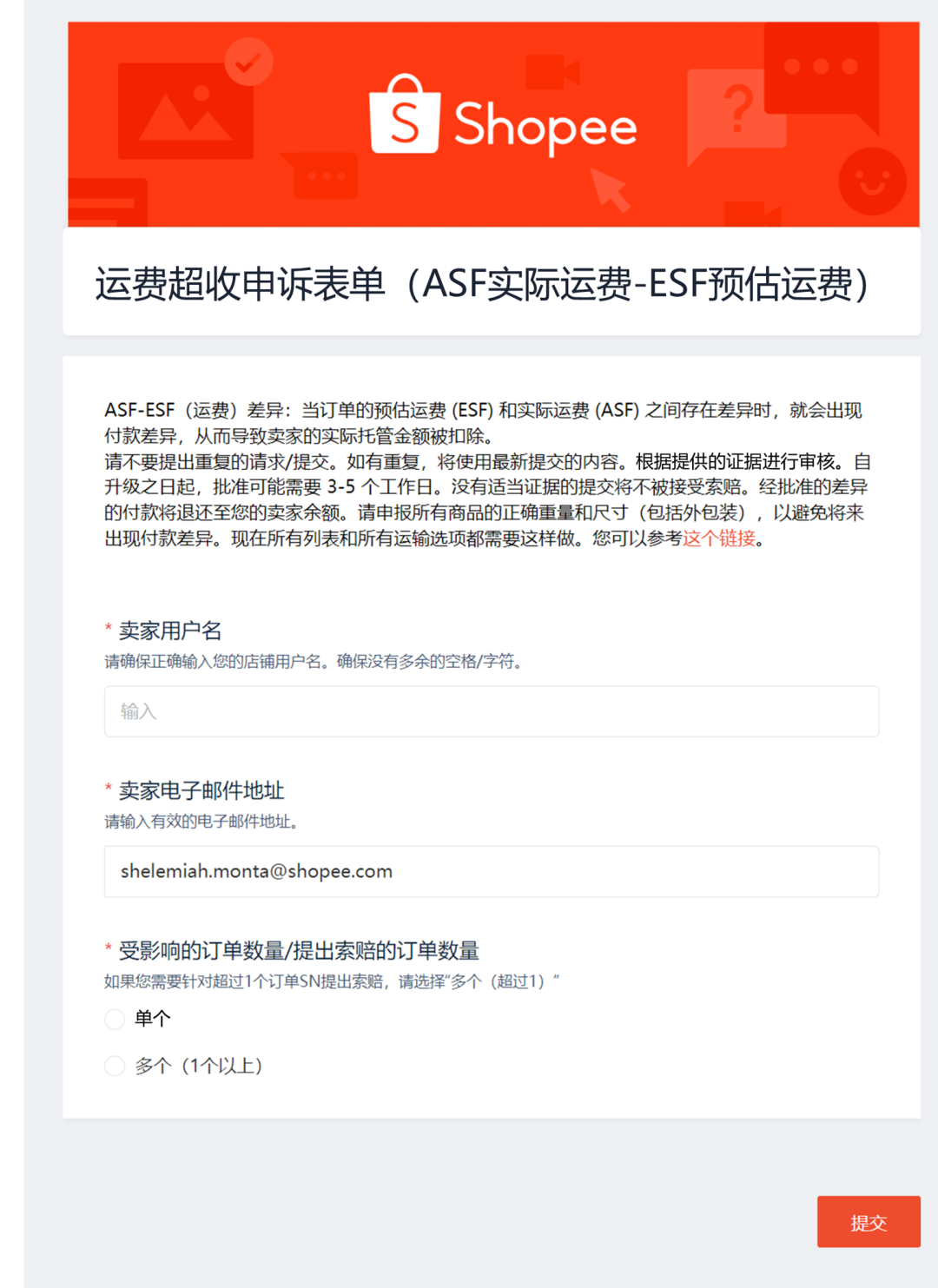Select the 多个（1个以上） radio option
This screenshot has height=1288, width=938.
point(115,1066)
